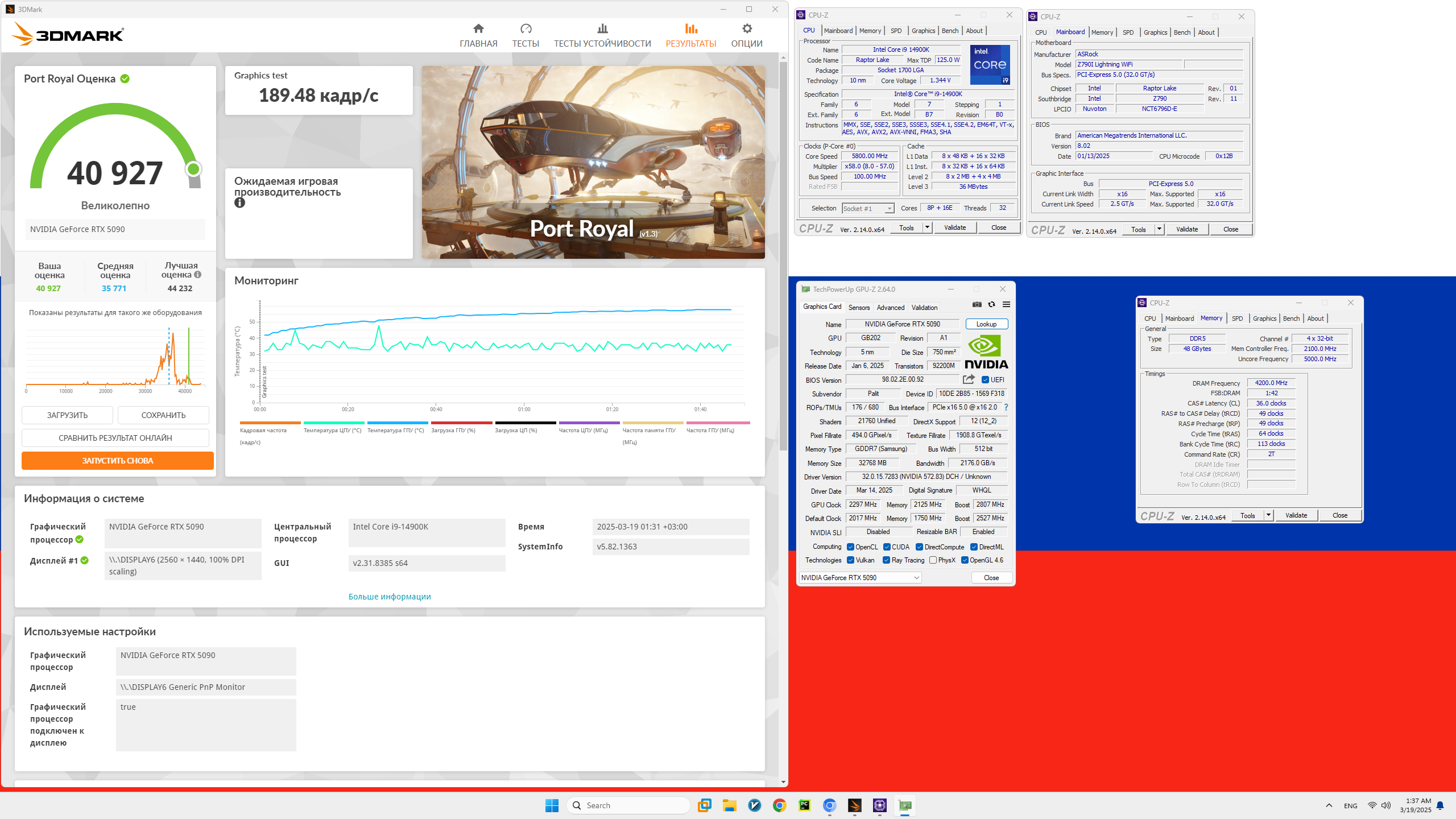1456x819 pixels.
Task: Toggle the UEFI checkbox in GPU-Z
Action: pos(985,380)
